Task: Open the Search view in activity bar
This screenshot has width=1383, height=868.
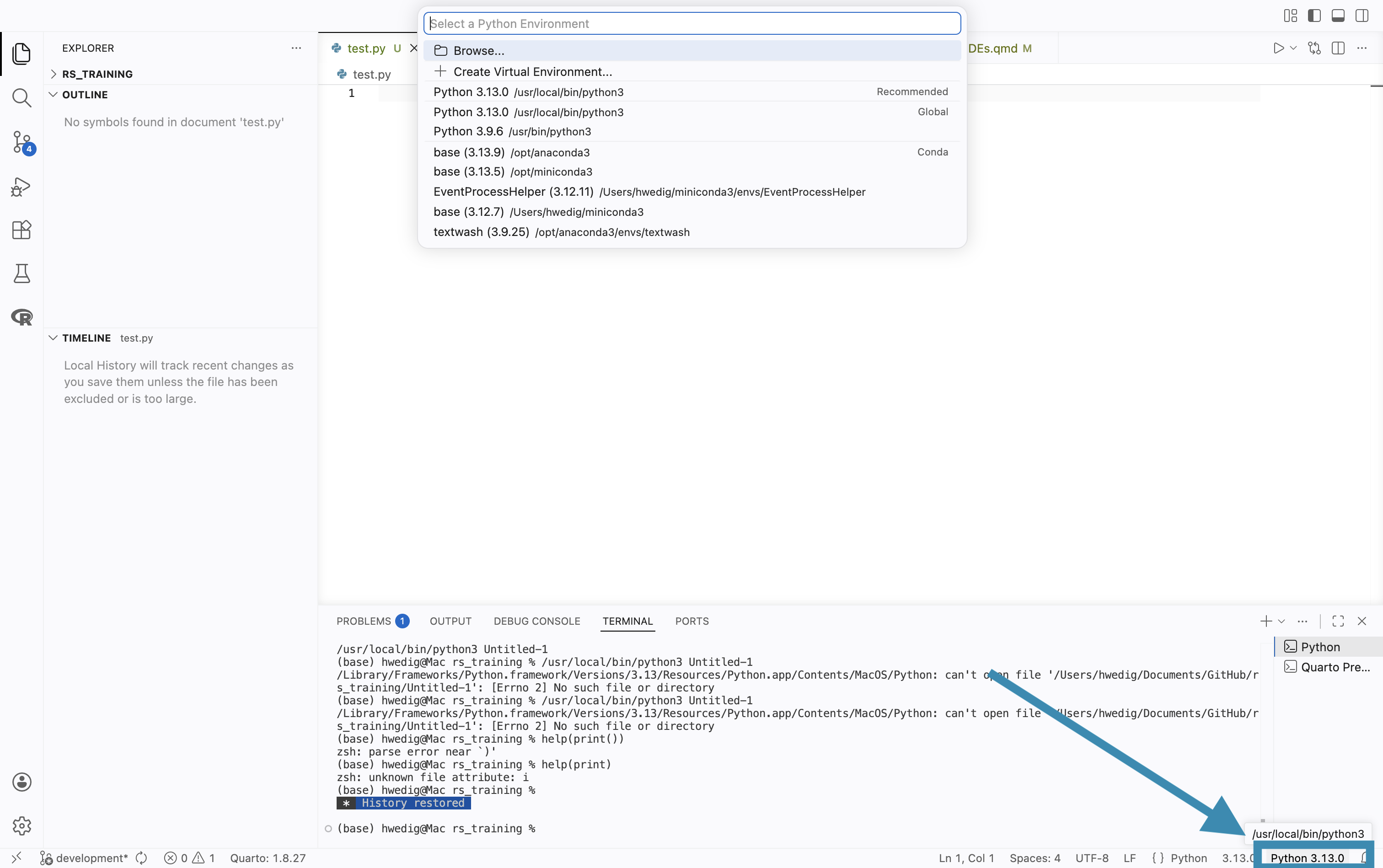Action: (21, 97)
